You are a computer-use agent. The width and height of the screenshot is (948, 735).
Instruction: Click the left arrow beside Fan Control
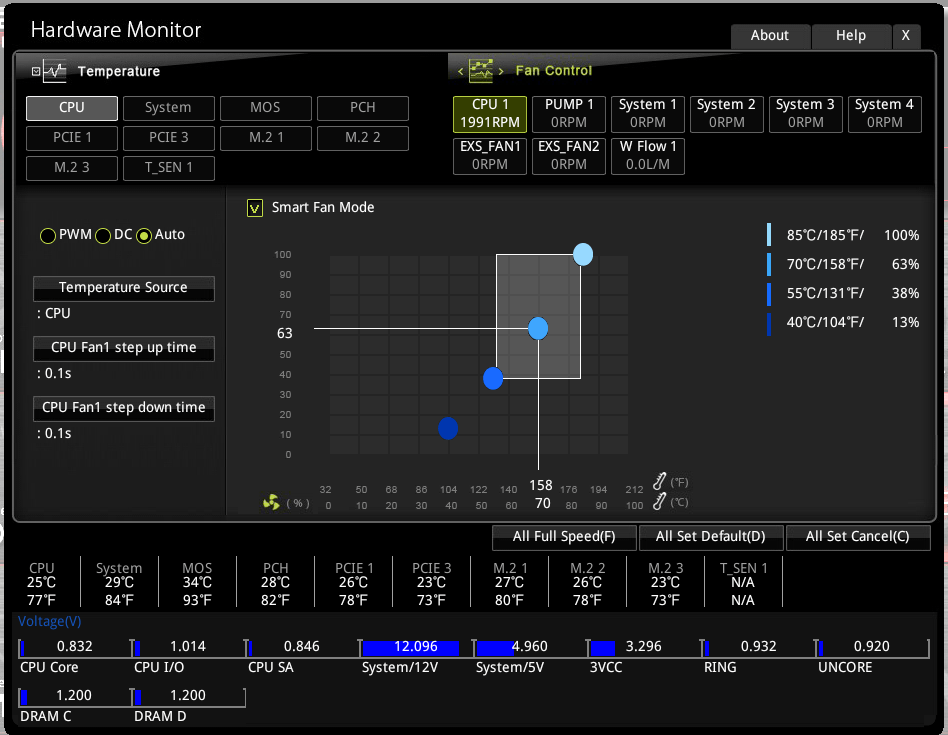461,71
